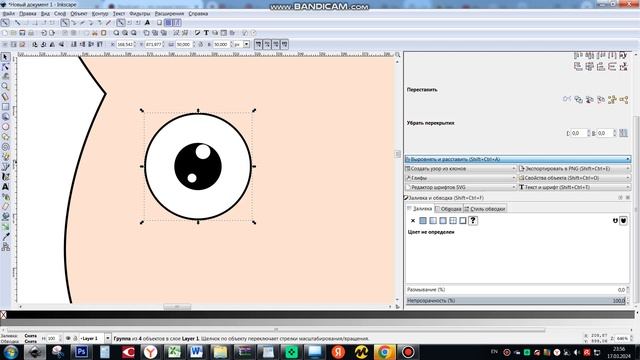Expand the 'Текст и шрифт' panel

[574, 187]
